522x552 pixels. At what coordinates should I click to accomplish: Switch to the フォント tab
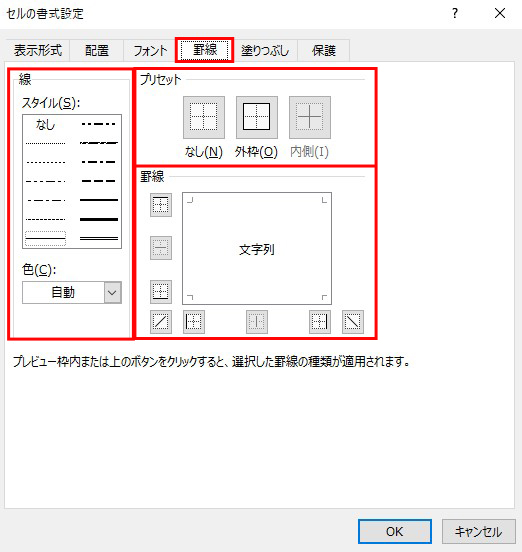click(150, 50)
